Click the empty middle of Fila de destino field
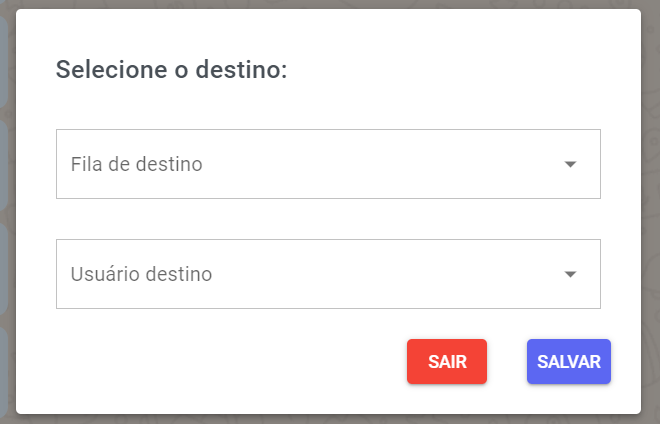This screenshot has height=424, width=660. (x=380, y=164)
